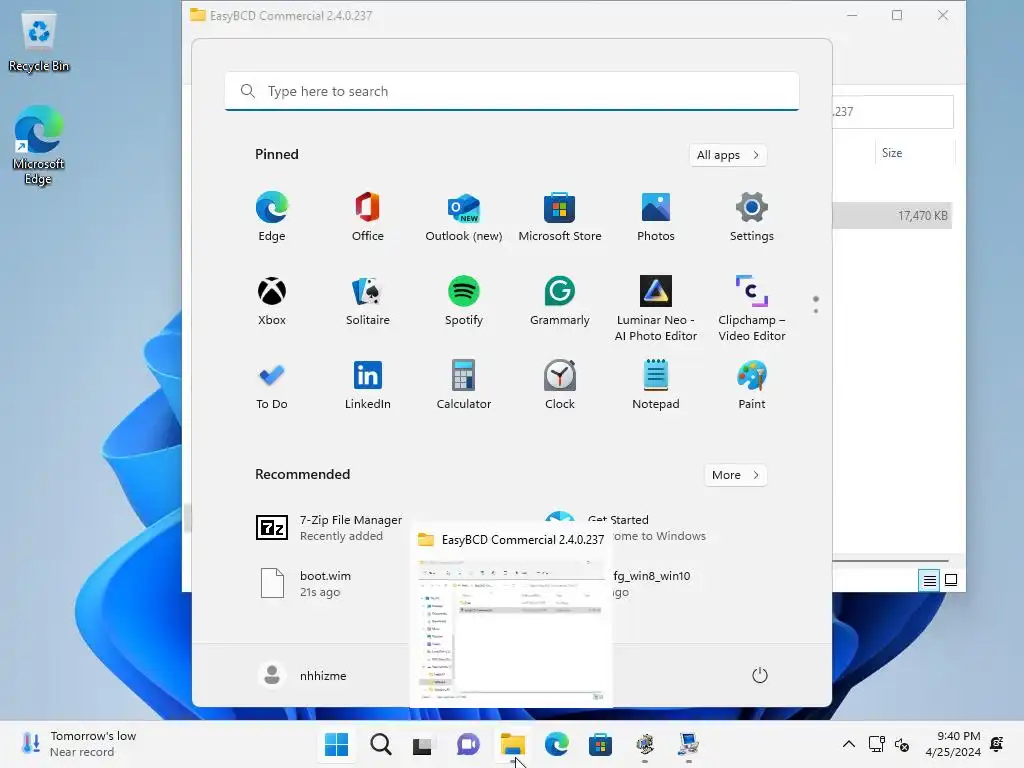
Task: Open Settings from Start menu
Action: [752, 217]
